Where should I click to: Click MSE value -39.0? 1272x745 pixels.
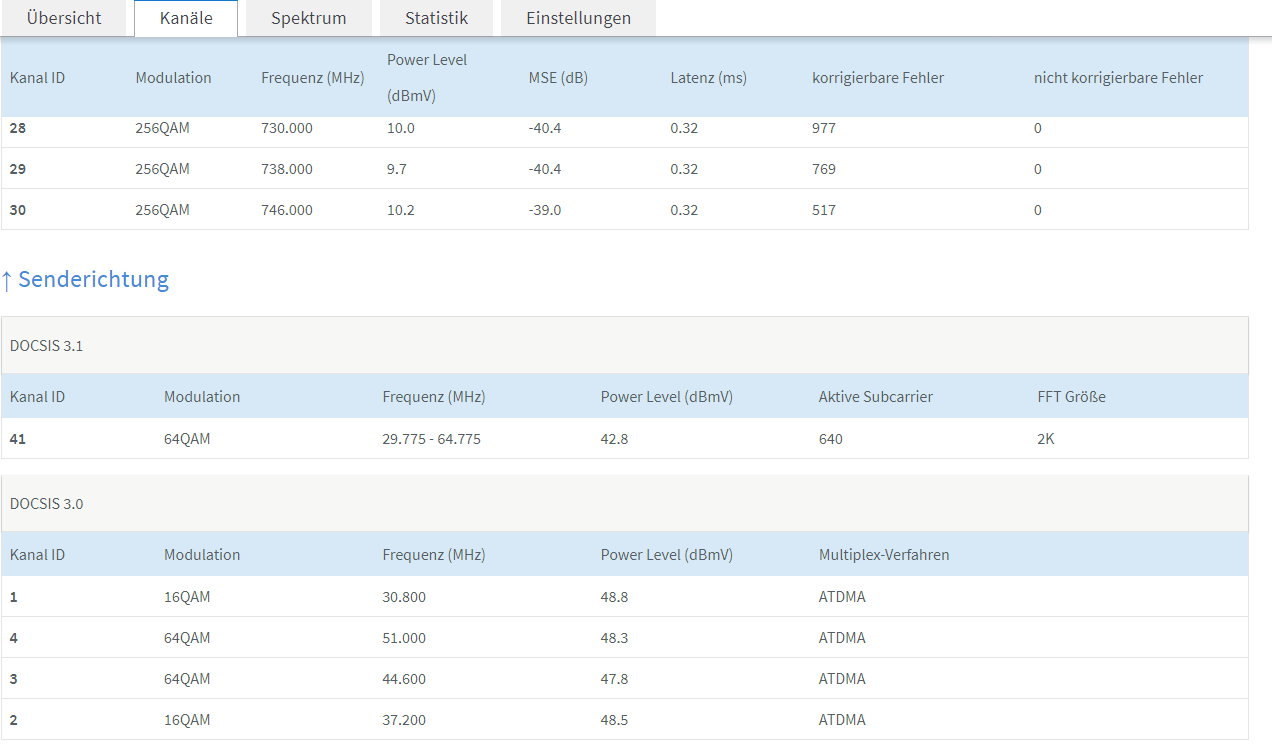545,210
